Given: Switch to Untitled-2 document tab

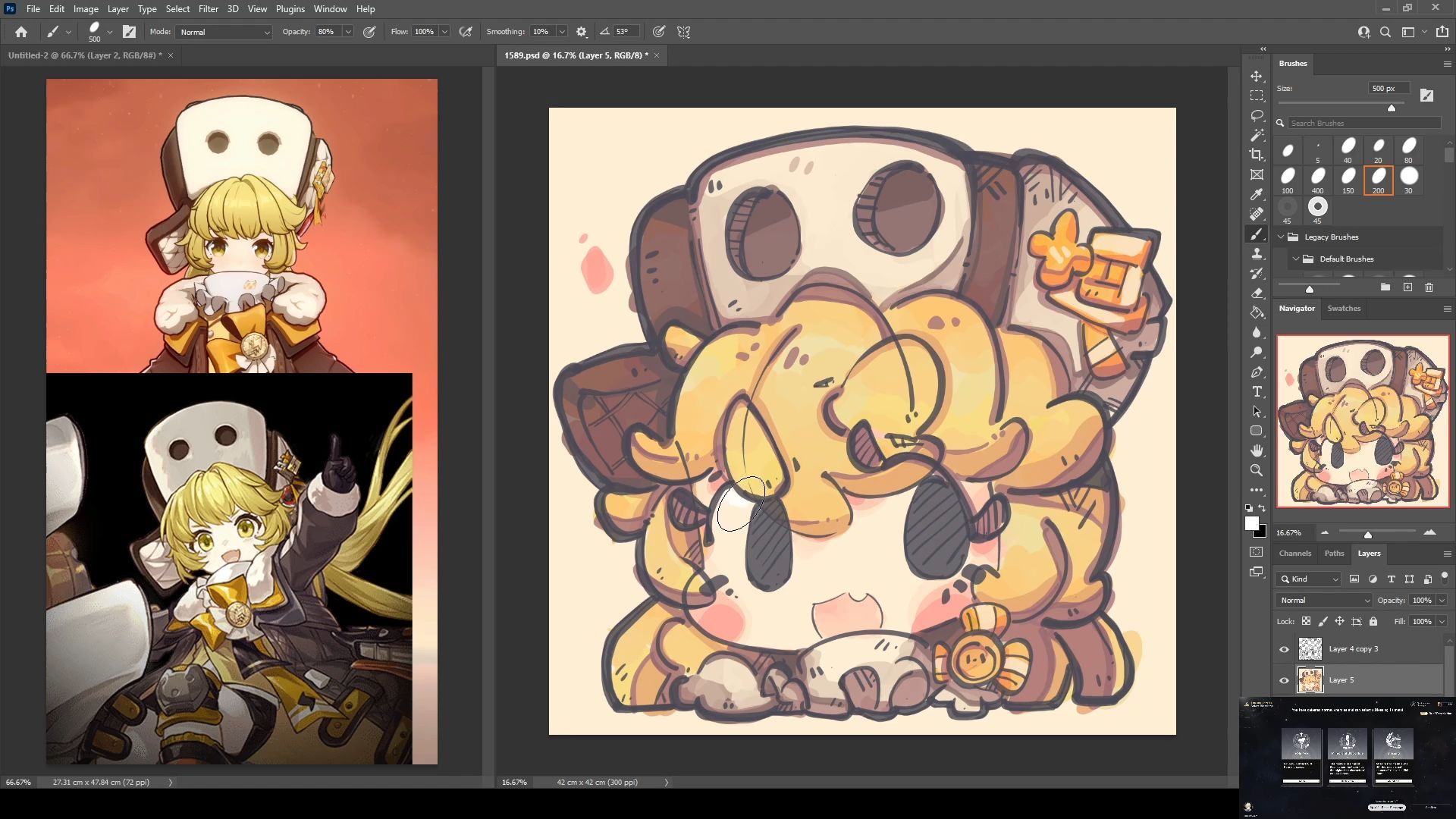Looking at the screenshot, I should (x=85, y=55).
